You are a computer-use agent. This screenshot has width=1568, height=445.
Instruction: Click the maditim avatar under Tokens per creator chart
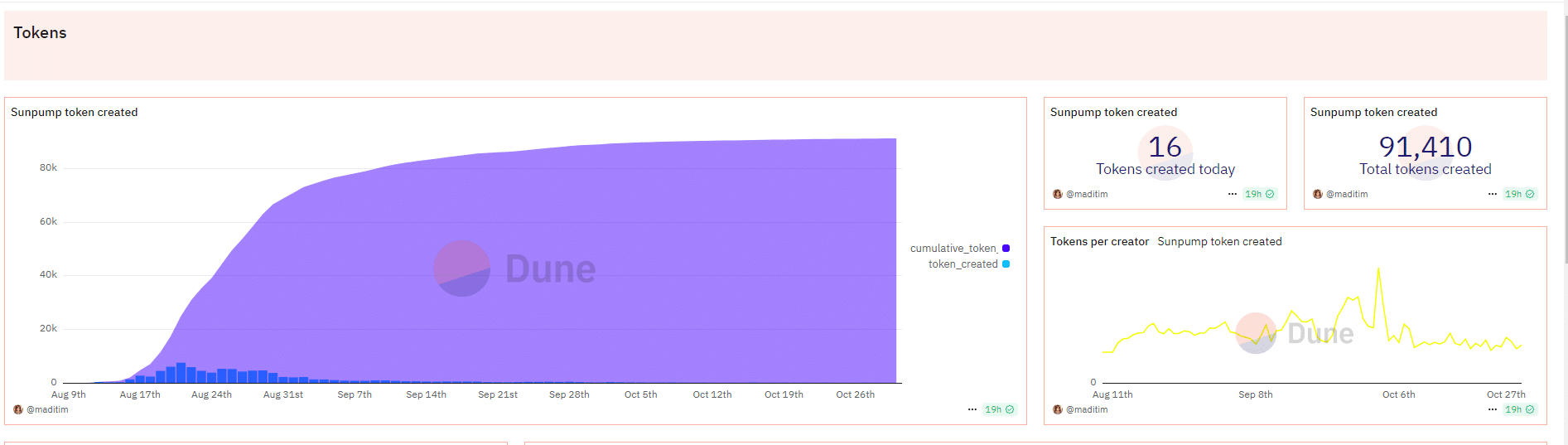[x=1058, y=409]
